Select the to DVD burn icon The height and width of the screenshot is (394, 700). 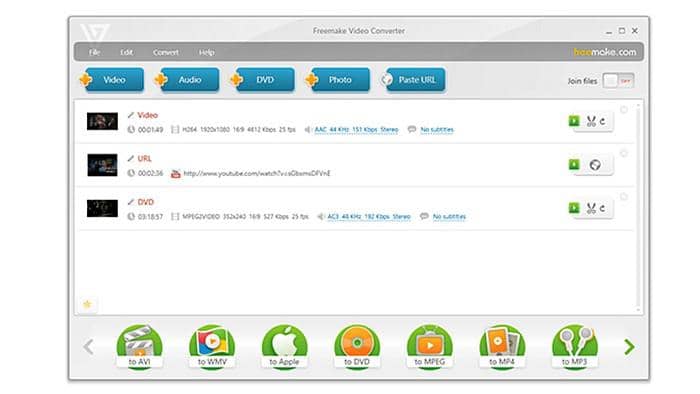tap(357, 346)
